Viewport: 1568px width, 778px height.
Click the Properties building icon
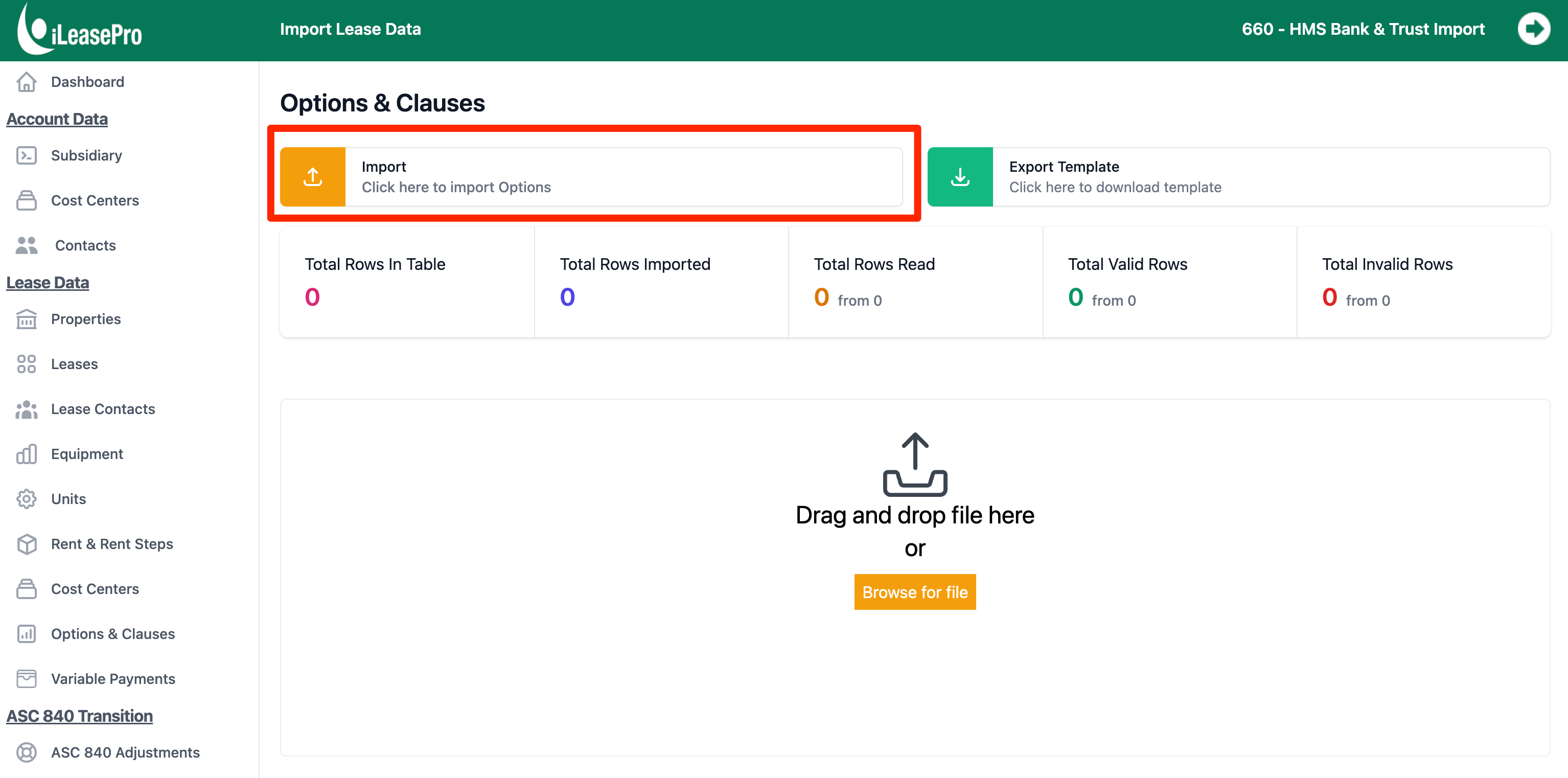[26, 319]
